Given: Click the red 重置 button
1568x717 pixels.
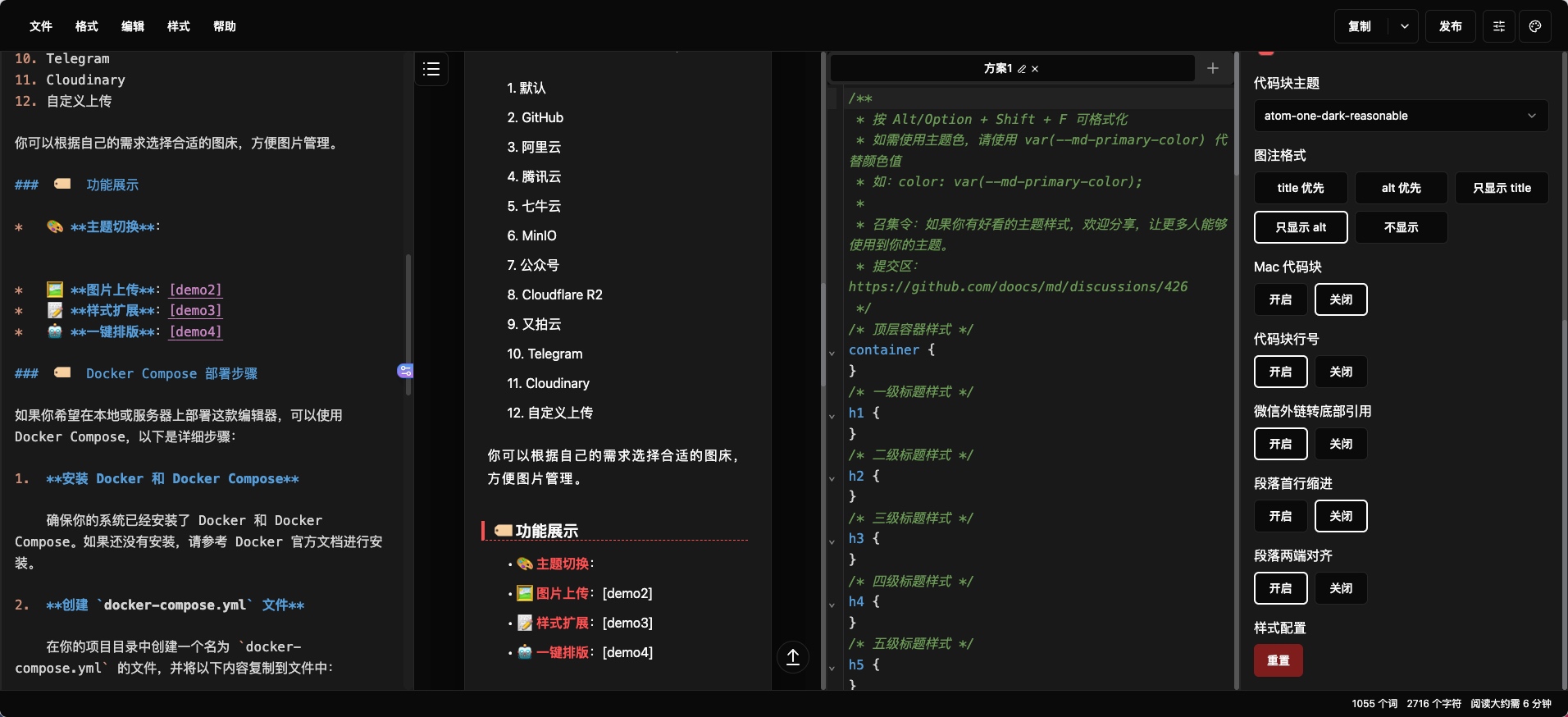Looking at the screenshot, I should [x=1279, y=660].
